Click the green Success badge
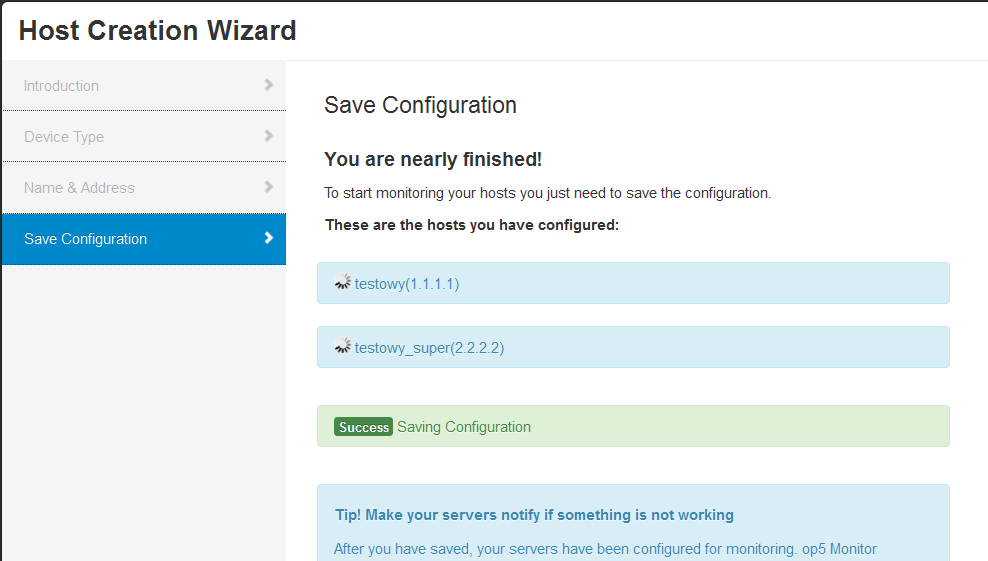988x561 pixels. point(364,427)
